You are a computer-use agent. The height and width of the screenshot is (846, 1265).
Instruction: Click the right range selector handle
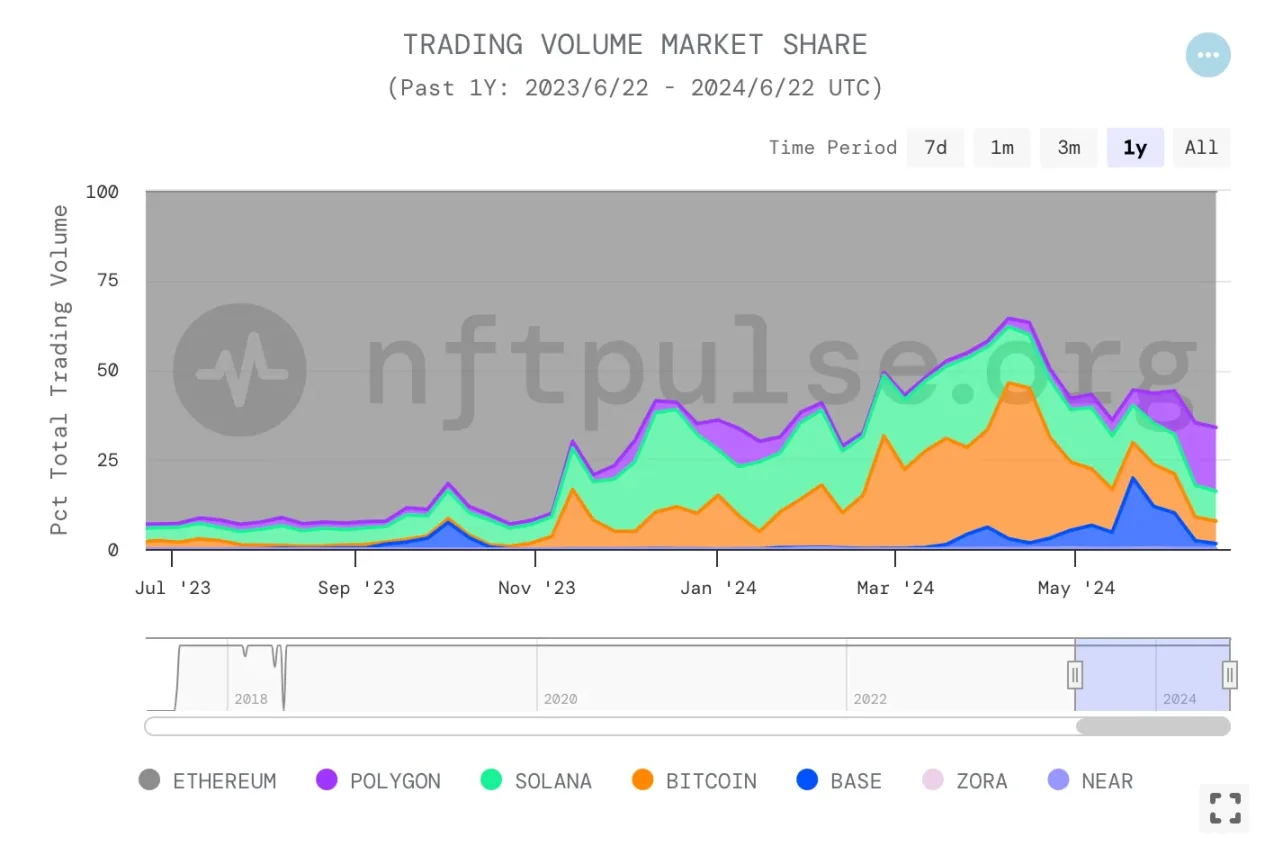click(1230, 675)
